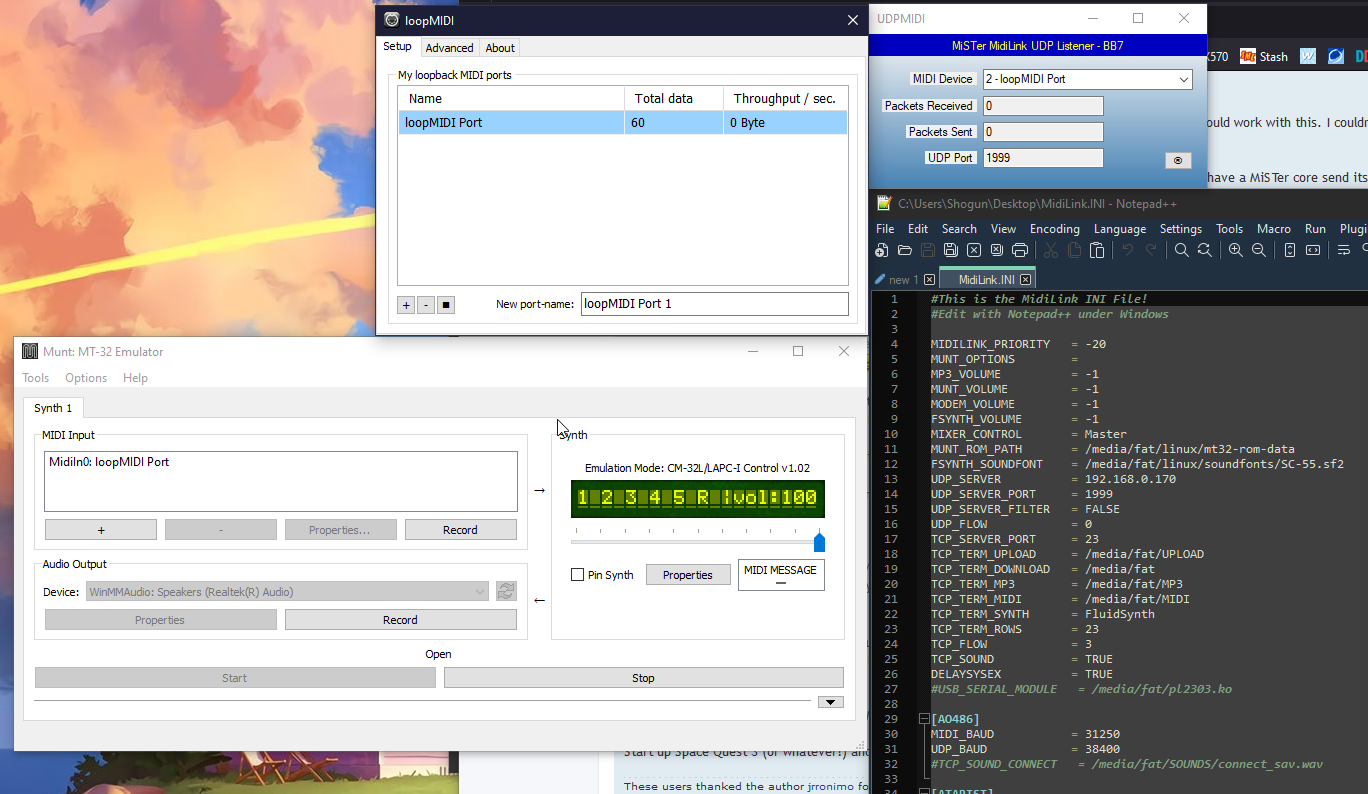Click Replace icon in Notepad++ toolbar

point(1205,250)
